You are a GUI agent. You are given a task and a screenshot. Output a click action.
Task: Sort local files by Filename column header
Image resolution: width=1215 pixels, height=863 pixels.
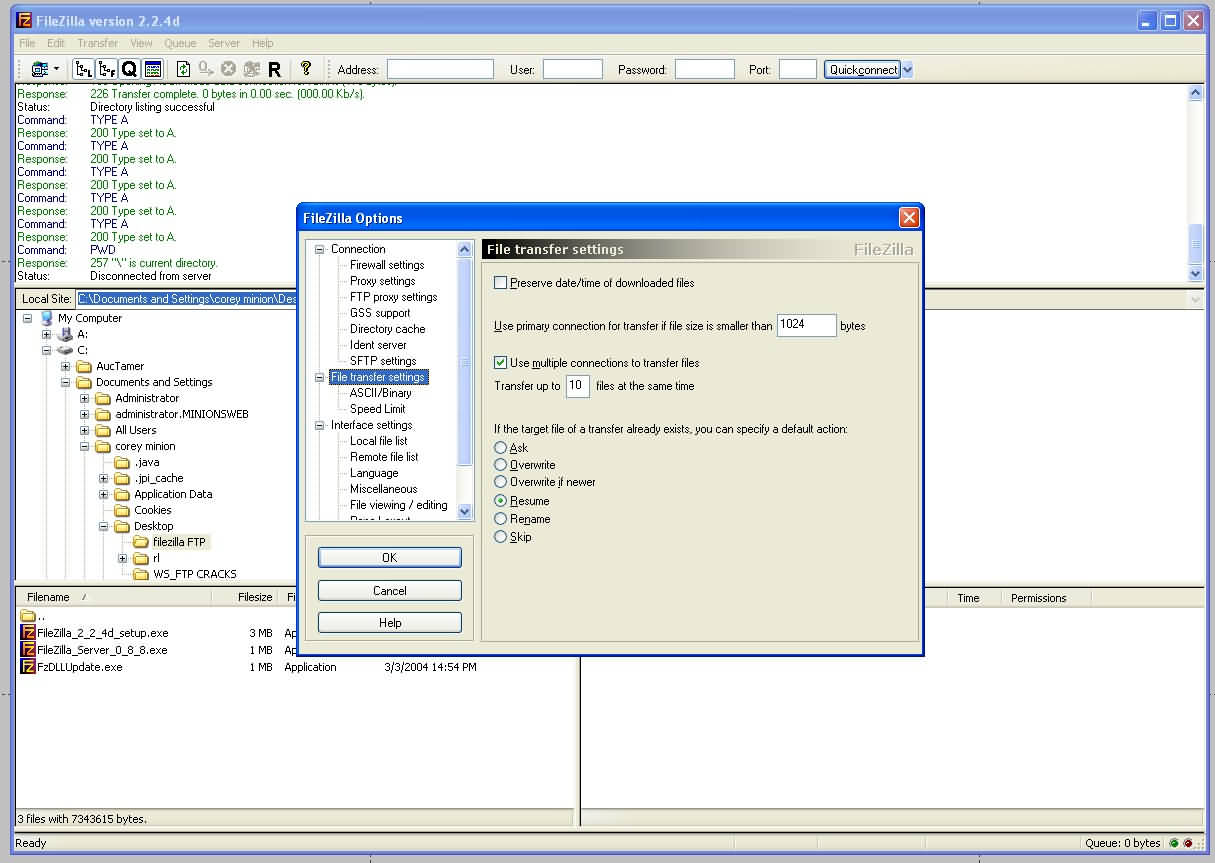pos(113,598)
